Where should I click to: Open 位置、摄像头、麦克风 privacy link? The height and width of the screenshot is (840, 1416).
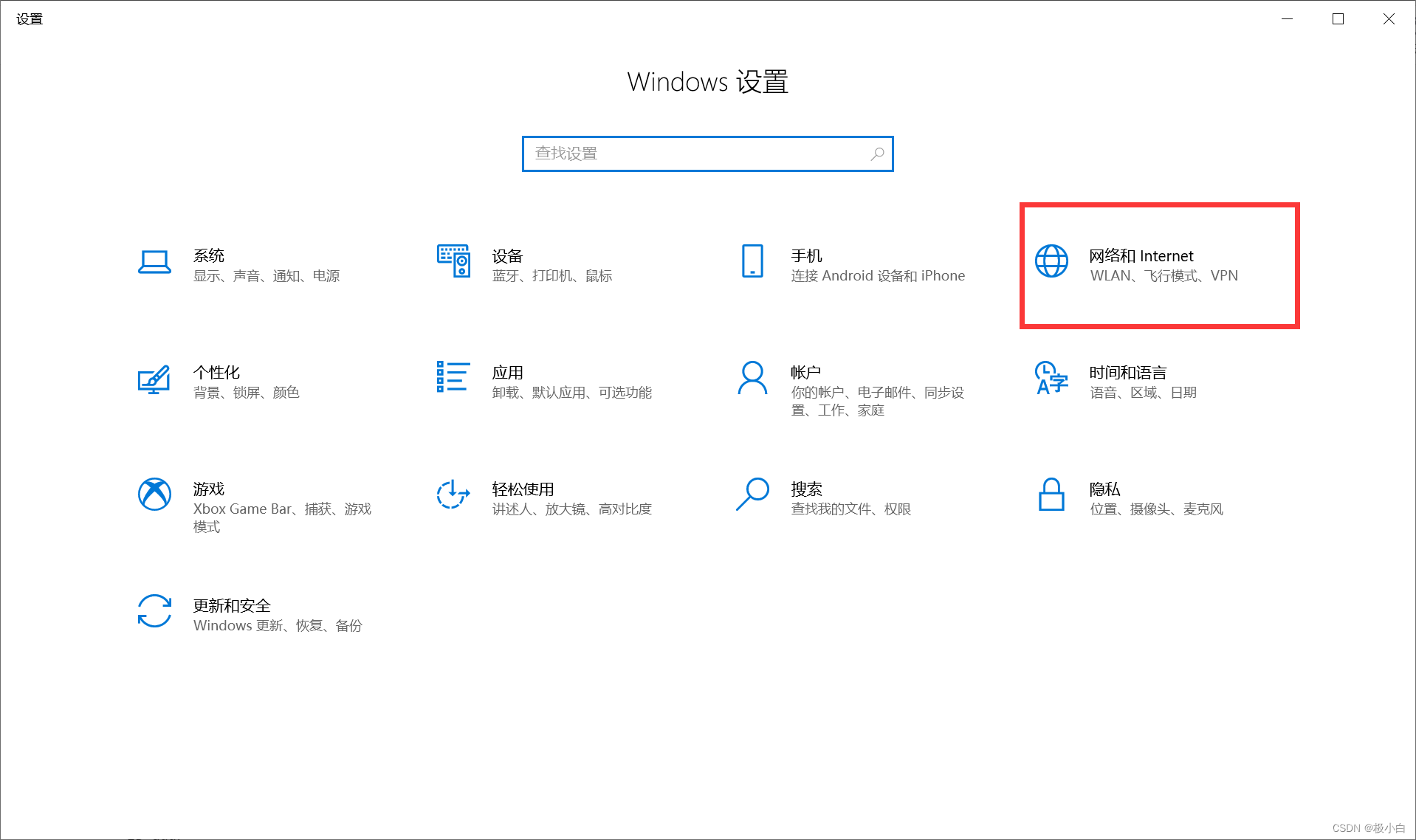click(1157, 509)
